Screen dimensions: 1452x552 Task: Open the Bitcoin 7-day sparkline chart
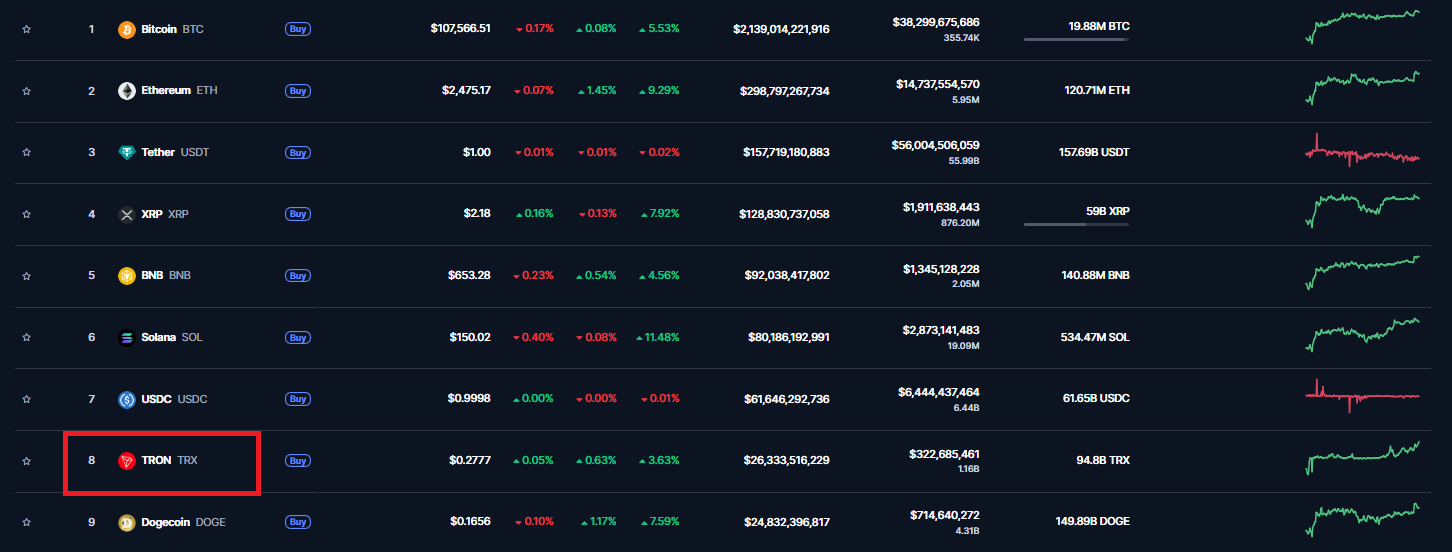[1362, 27]
